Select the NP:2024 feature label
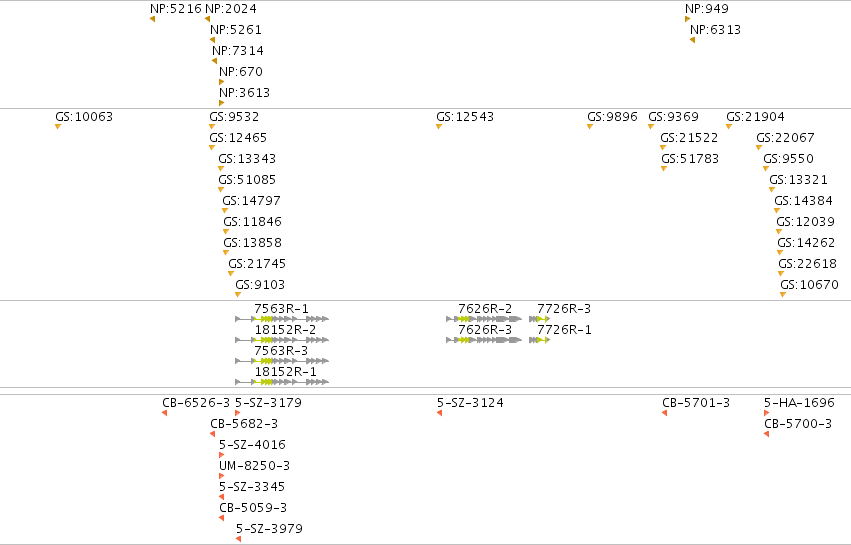851x545 pixels. [x=231, y=9]
